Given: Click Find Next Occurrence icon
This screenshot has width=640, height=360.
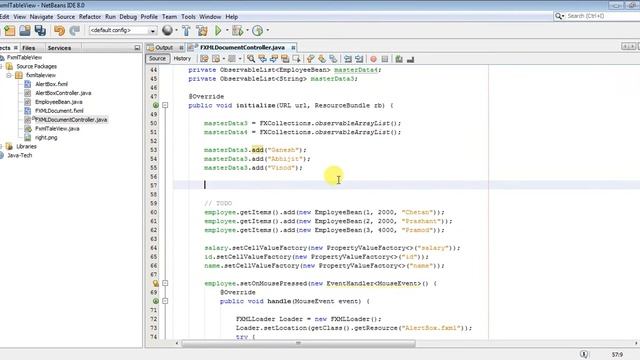Looking at the screenshot, I should (273, 59).
